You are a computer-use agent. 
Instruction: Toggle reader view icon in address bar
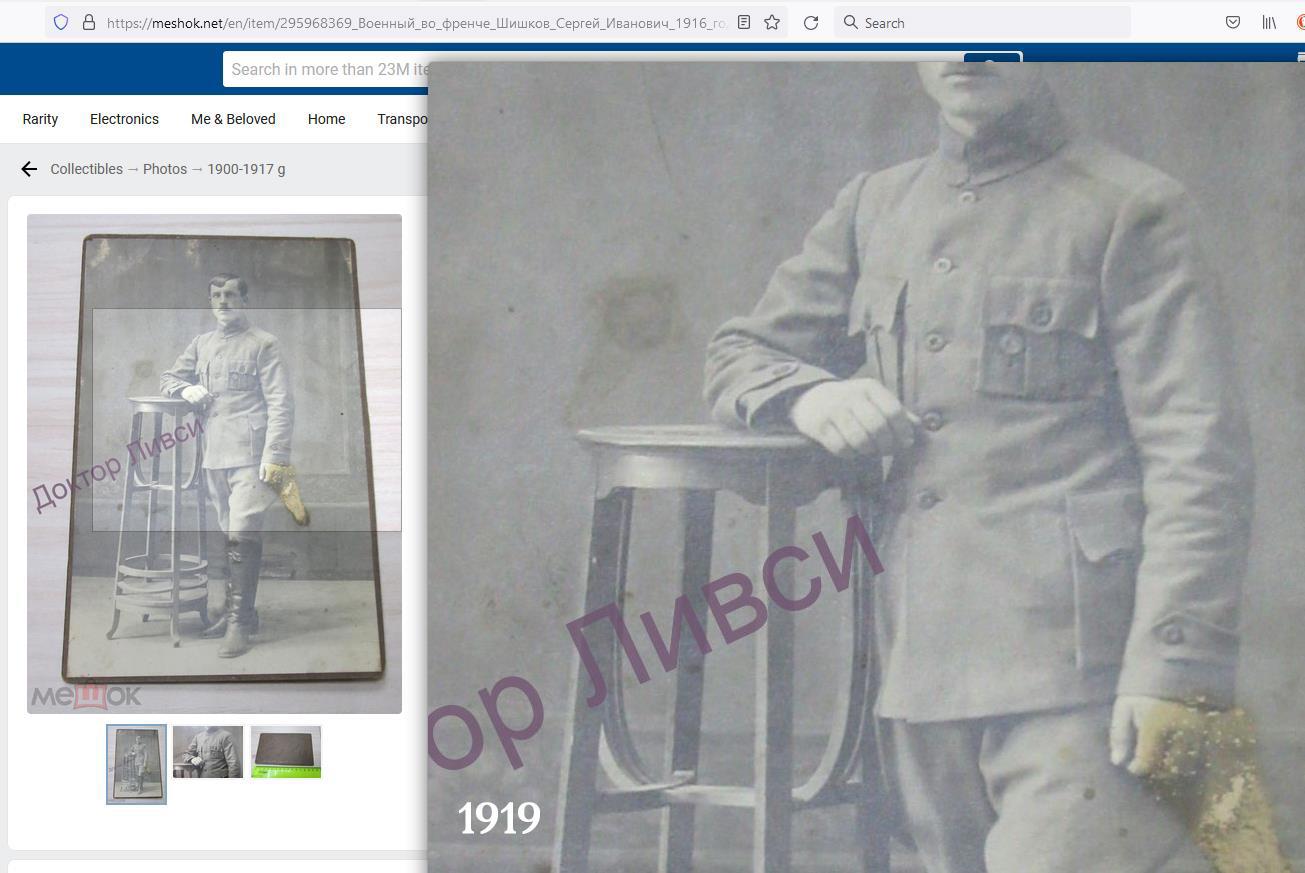pyautogui.click(x=744, y=22)
